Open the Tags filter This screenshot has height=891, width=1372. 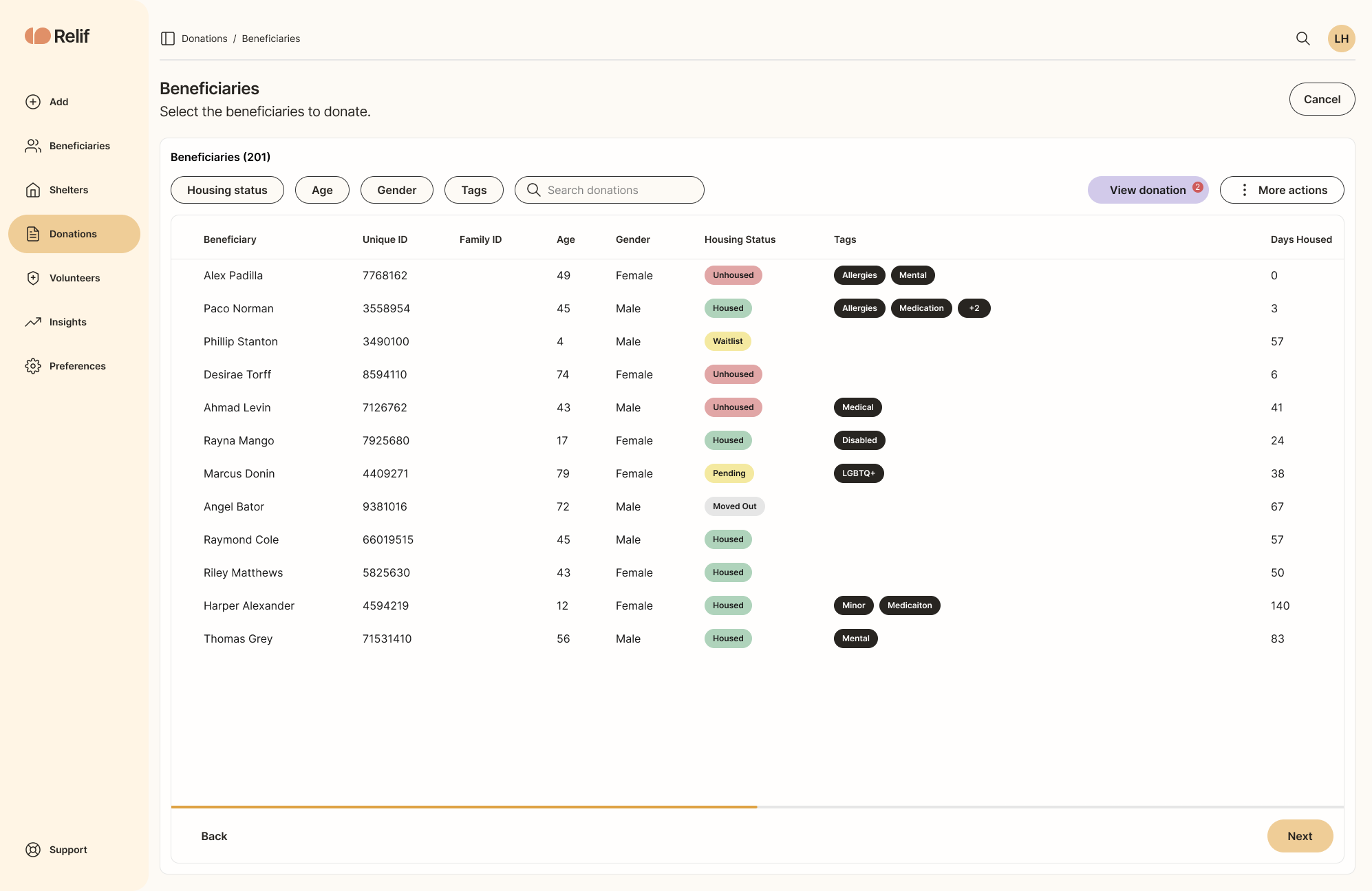[474, 190]
